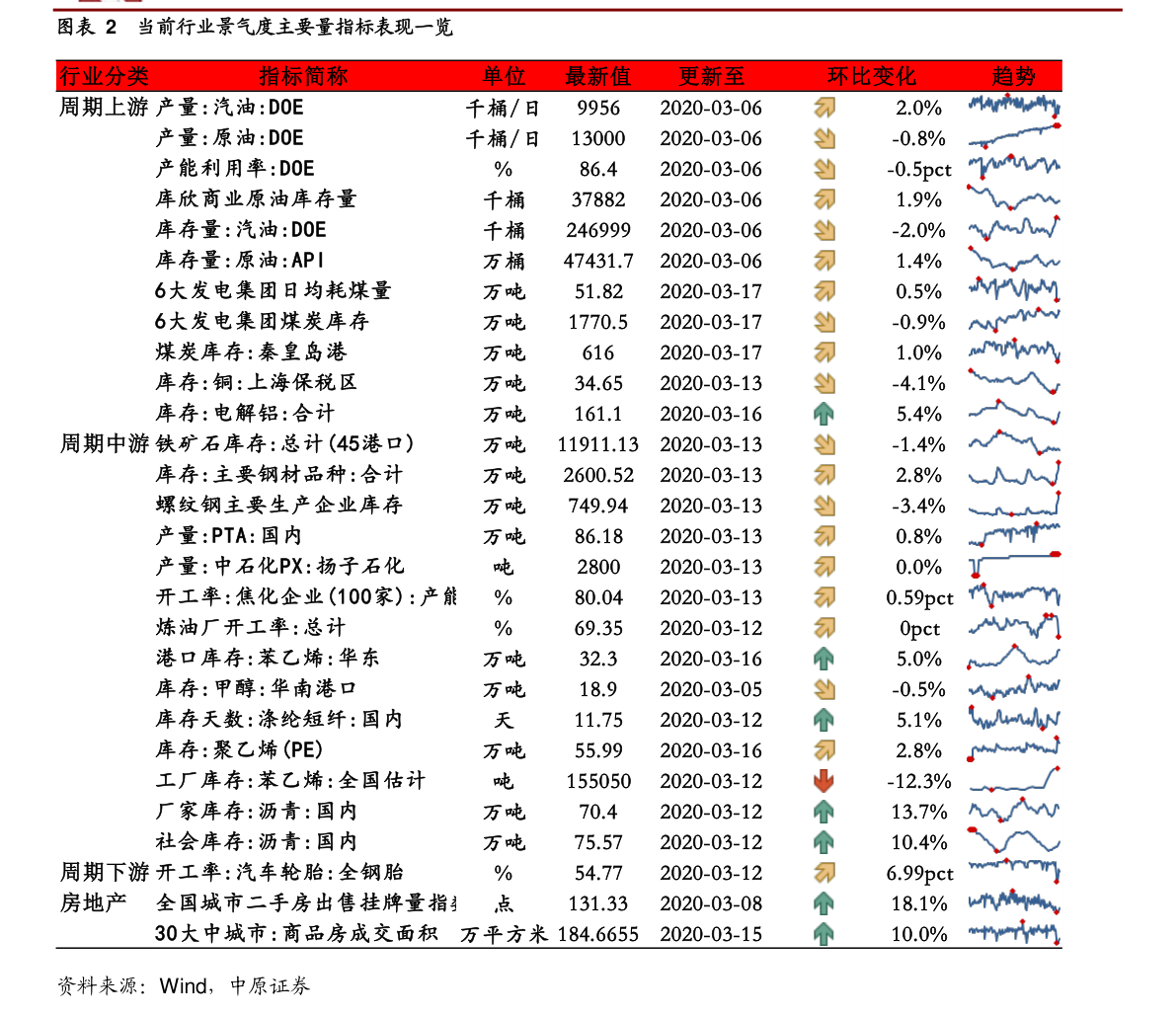
Task: Click the green up arrow for 厂家库存:沥青:国内
Action: (x=823, y=812)
